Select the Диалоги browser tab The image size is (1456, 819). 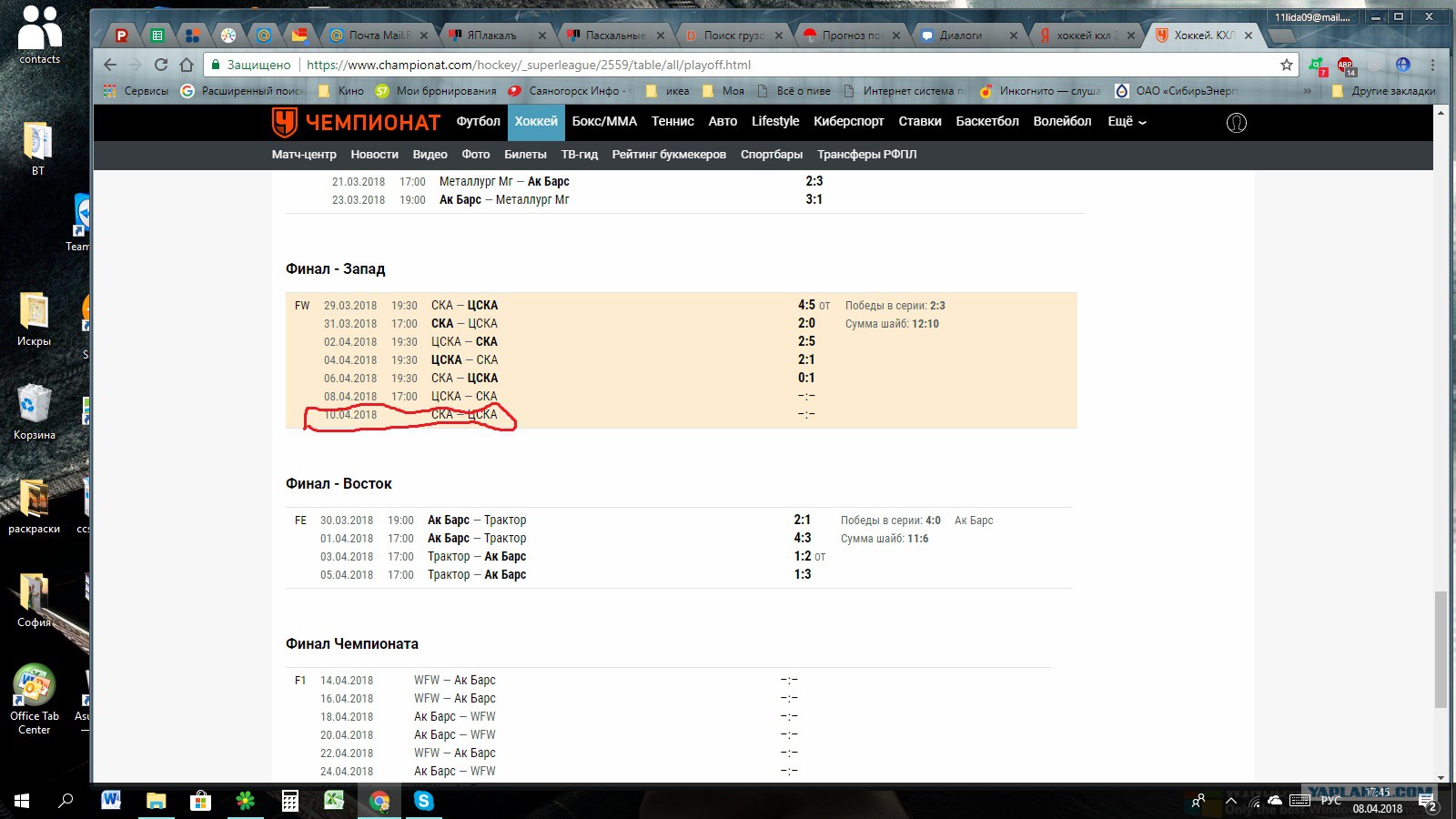(x=968, y=35)
